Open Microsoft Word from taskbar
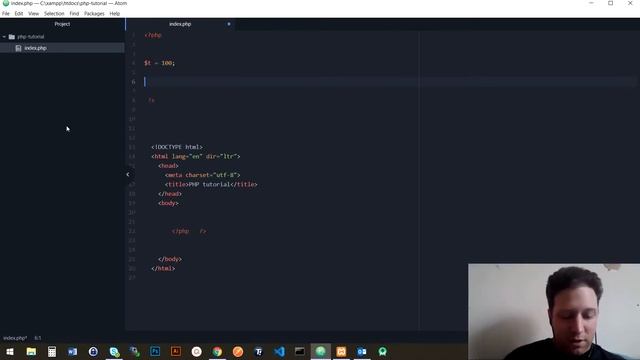The height and width of the screenshot is (360, 640). pos(73,351)
